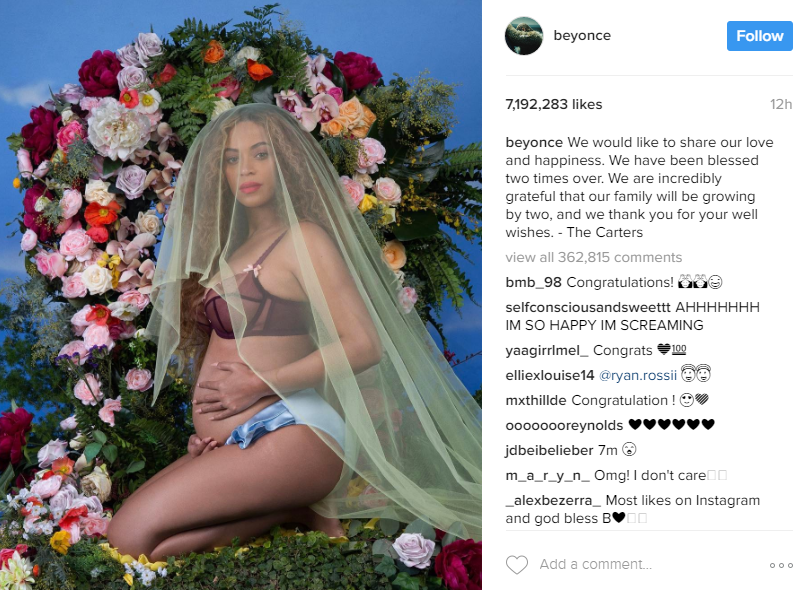Open beyonce profile avatar picture

tap(523, 36)
